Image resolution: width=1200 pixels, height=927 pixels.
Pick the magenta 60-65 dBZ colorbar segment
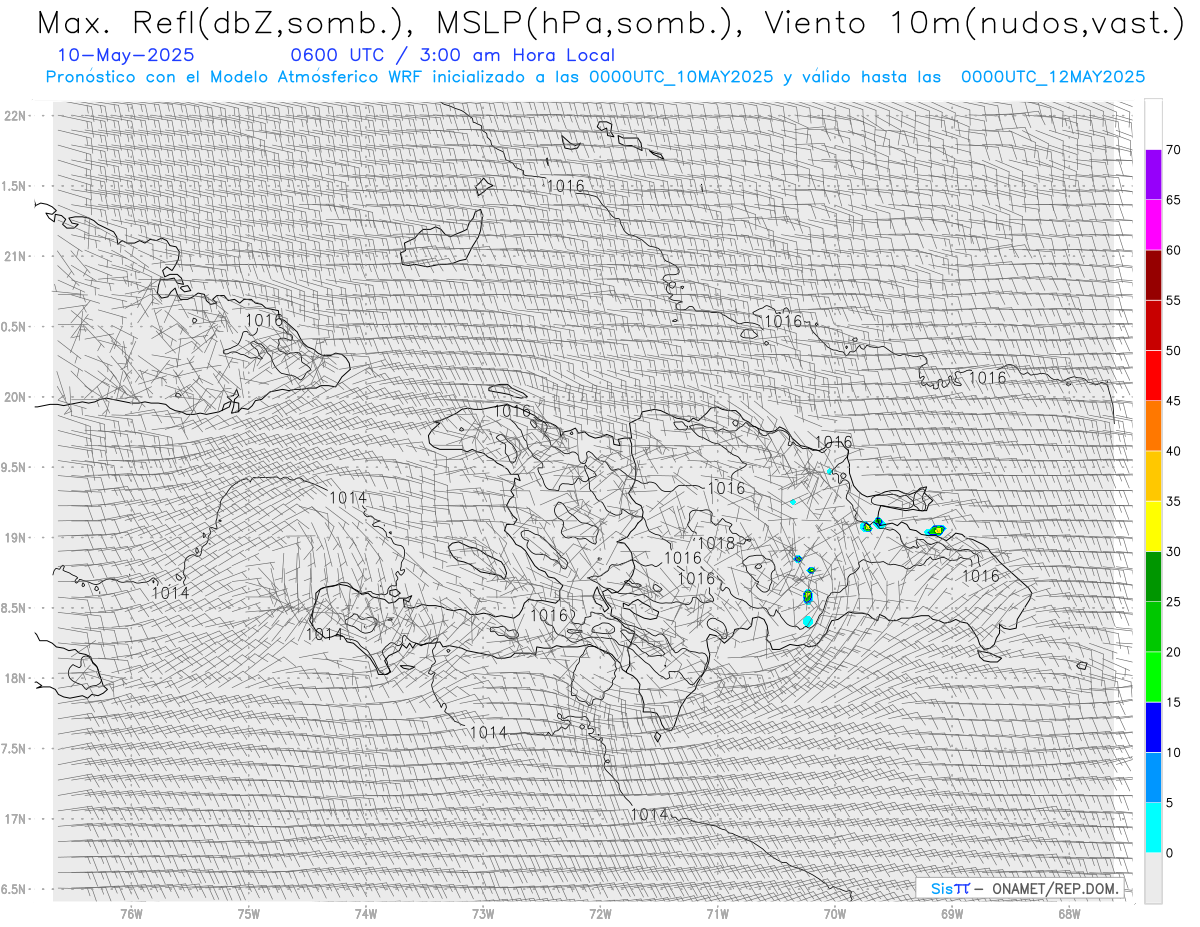point(1153,225)
